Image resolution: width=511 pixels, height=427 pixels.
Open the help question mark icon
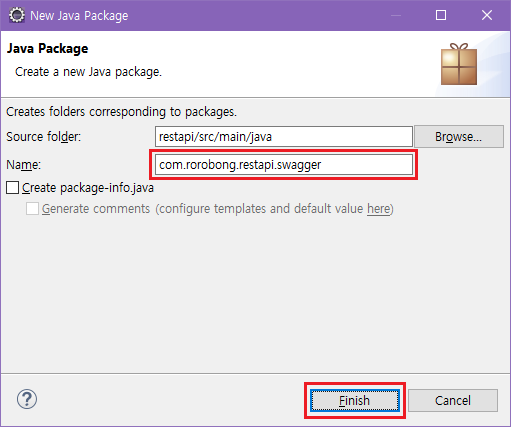click(x=27, y=399)
